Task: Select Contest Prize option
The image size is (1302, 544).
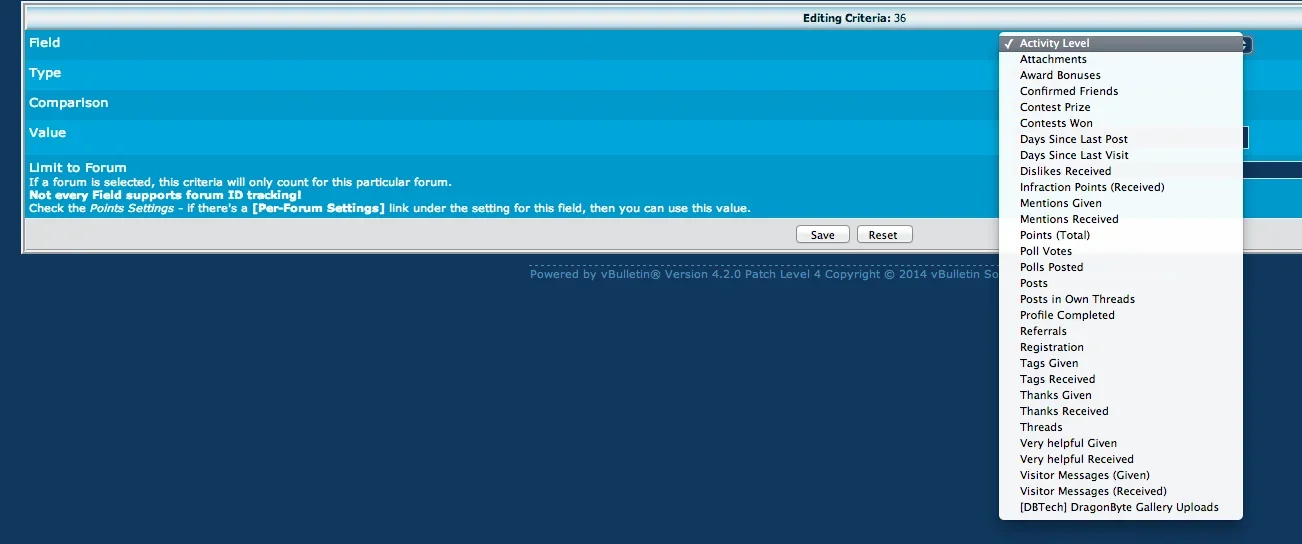Action: [x=1121, y=107]
